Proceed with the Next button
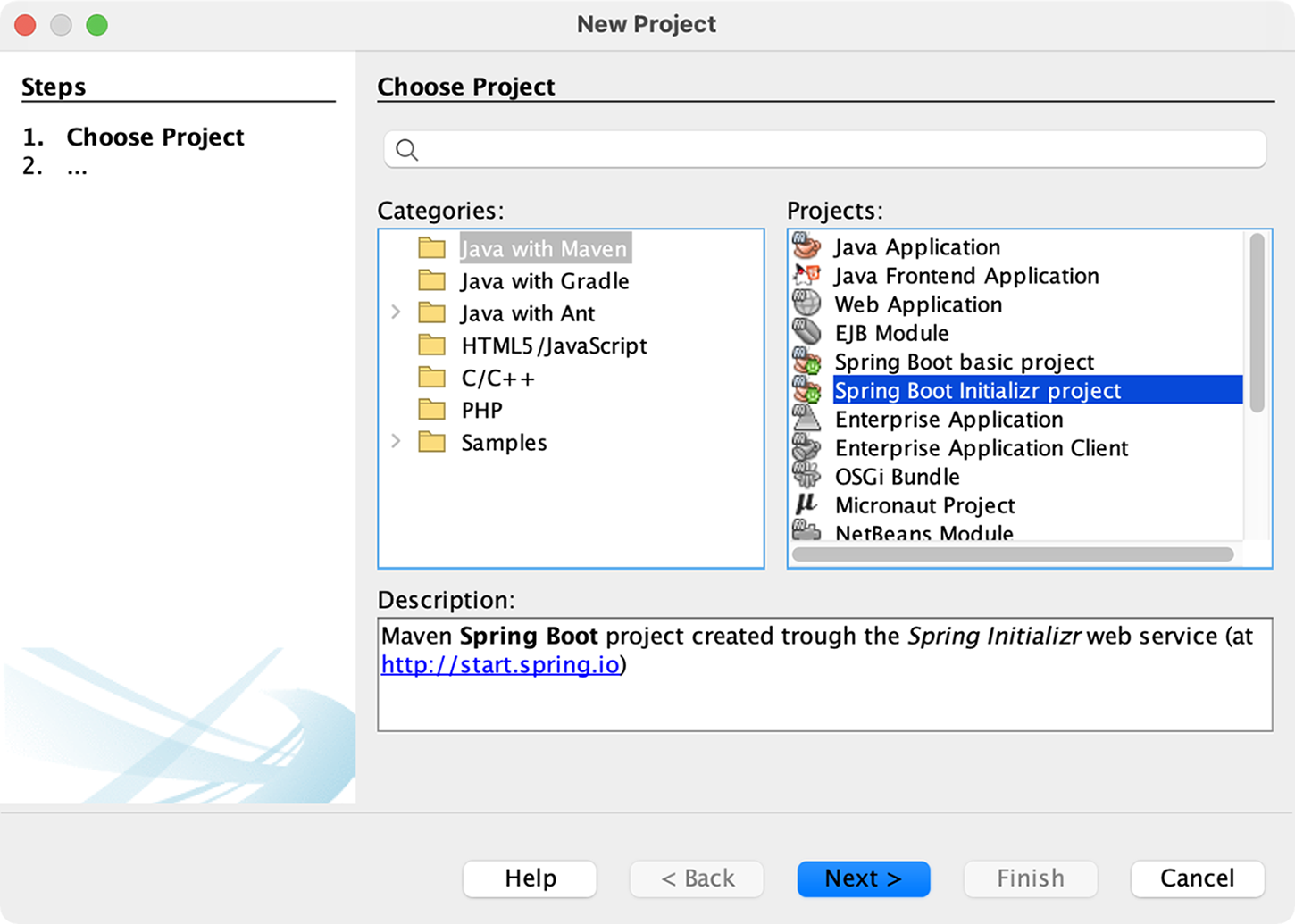This screenshot has height=924, width=1295. tap(864, 878)
